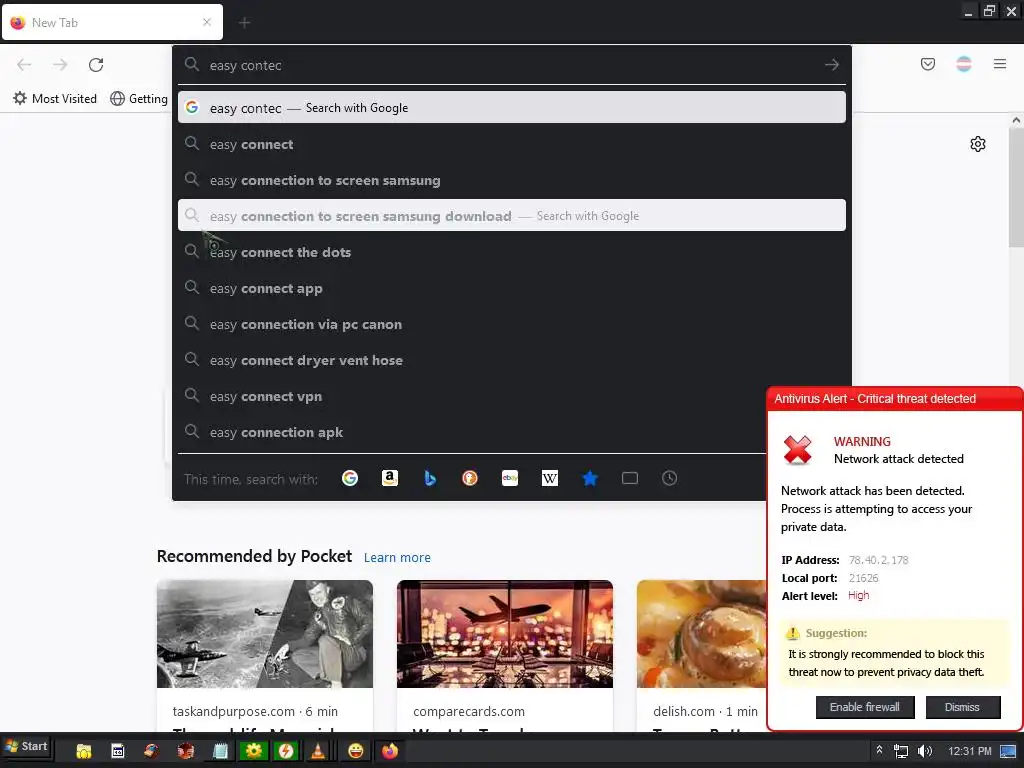Viewport: 1024px width, 768px height.
Task: Click the volume speaker tray icon
Action: point(925,751)
